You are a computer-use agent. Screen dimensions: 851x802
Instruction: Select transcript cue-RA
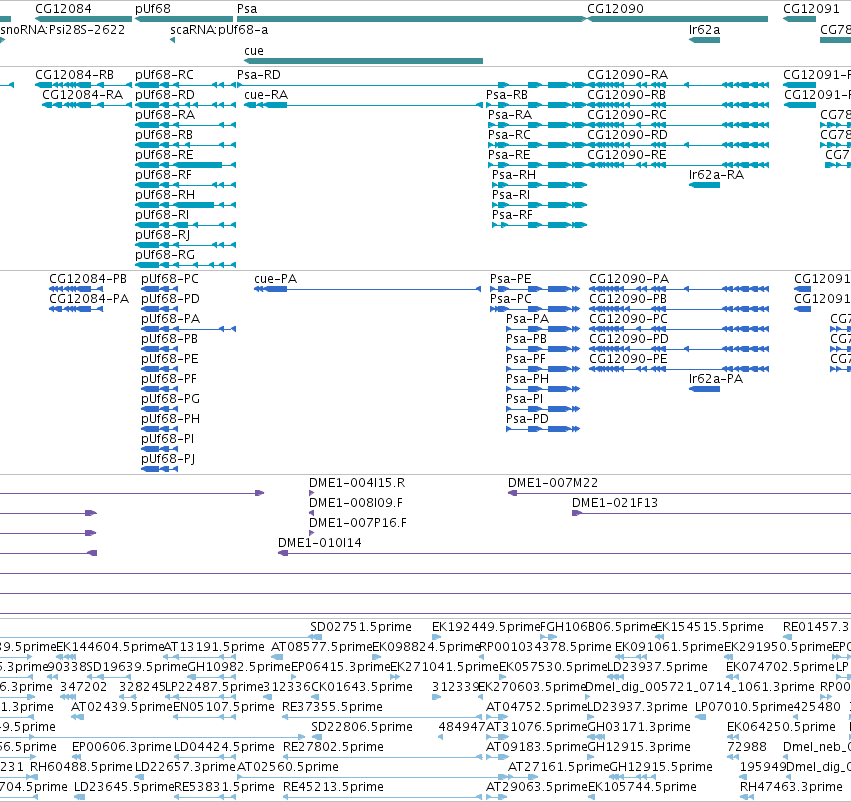pyautogui.click(x=364, y=105)
